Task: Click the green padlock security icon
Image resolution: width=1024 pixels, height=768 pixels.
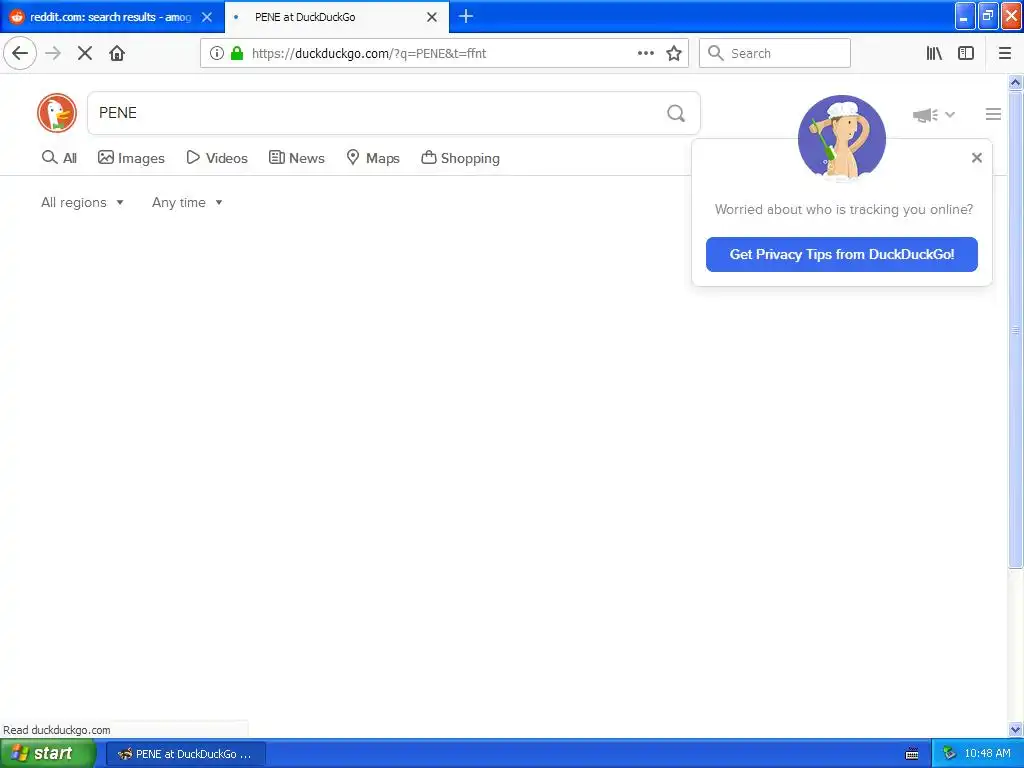Action: 237,53
